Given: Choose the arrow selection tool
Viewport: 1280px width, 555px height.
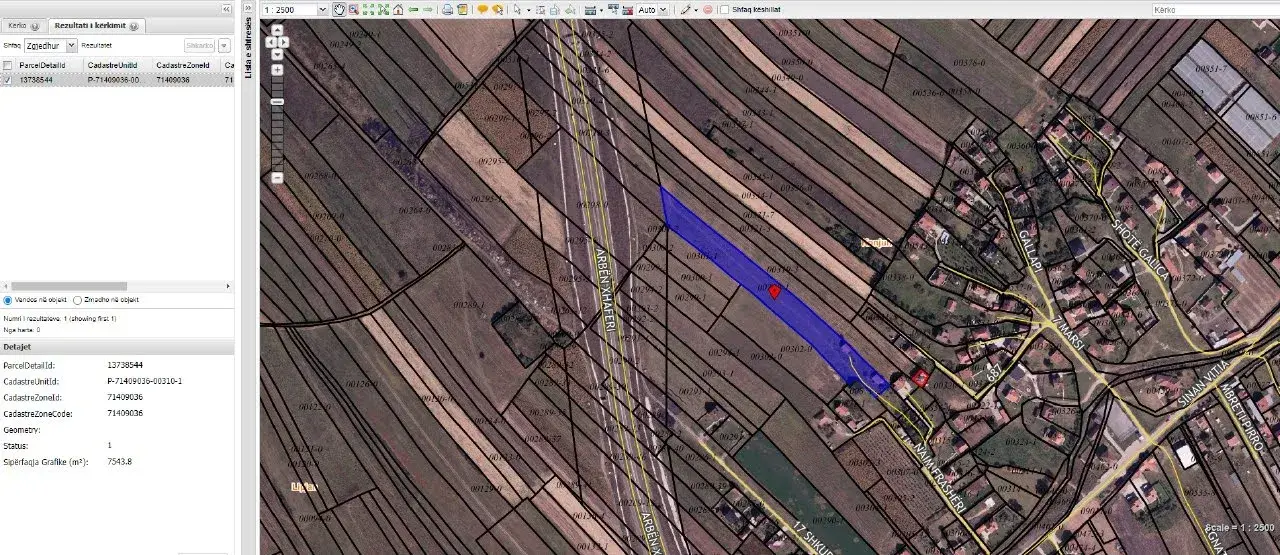Looking at the screenshot, I should click(516, 9).
